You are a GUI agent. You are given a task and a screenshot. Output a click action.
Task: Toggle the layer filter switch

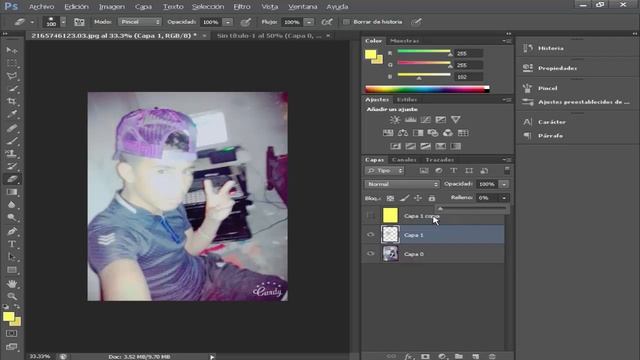point(507,170)
